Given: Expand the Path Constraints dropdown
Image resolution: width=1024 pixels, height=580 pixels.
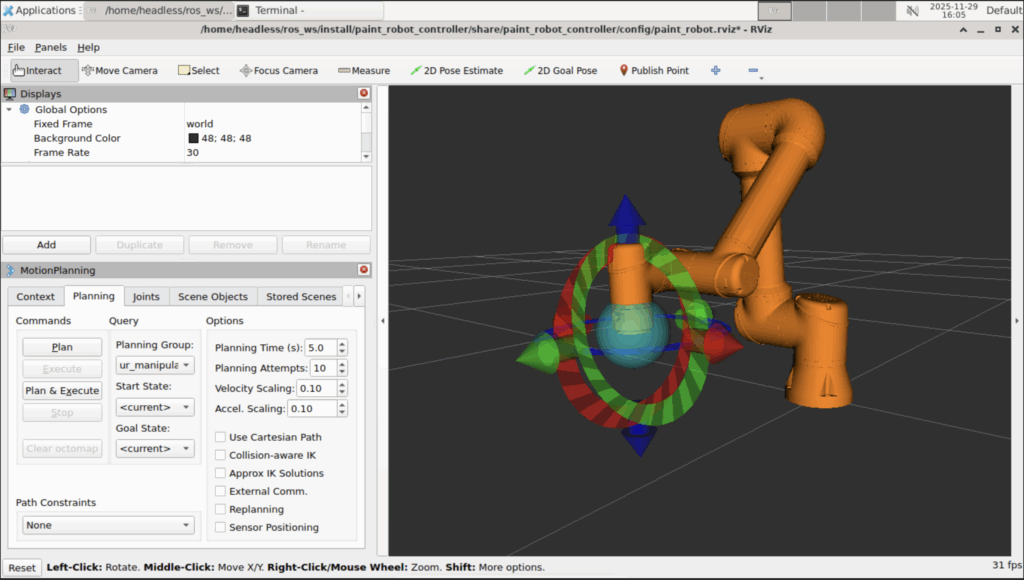Looking at the screenshot, I should (x=109, y=525).
